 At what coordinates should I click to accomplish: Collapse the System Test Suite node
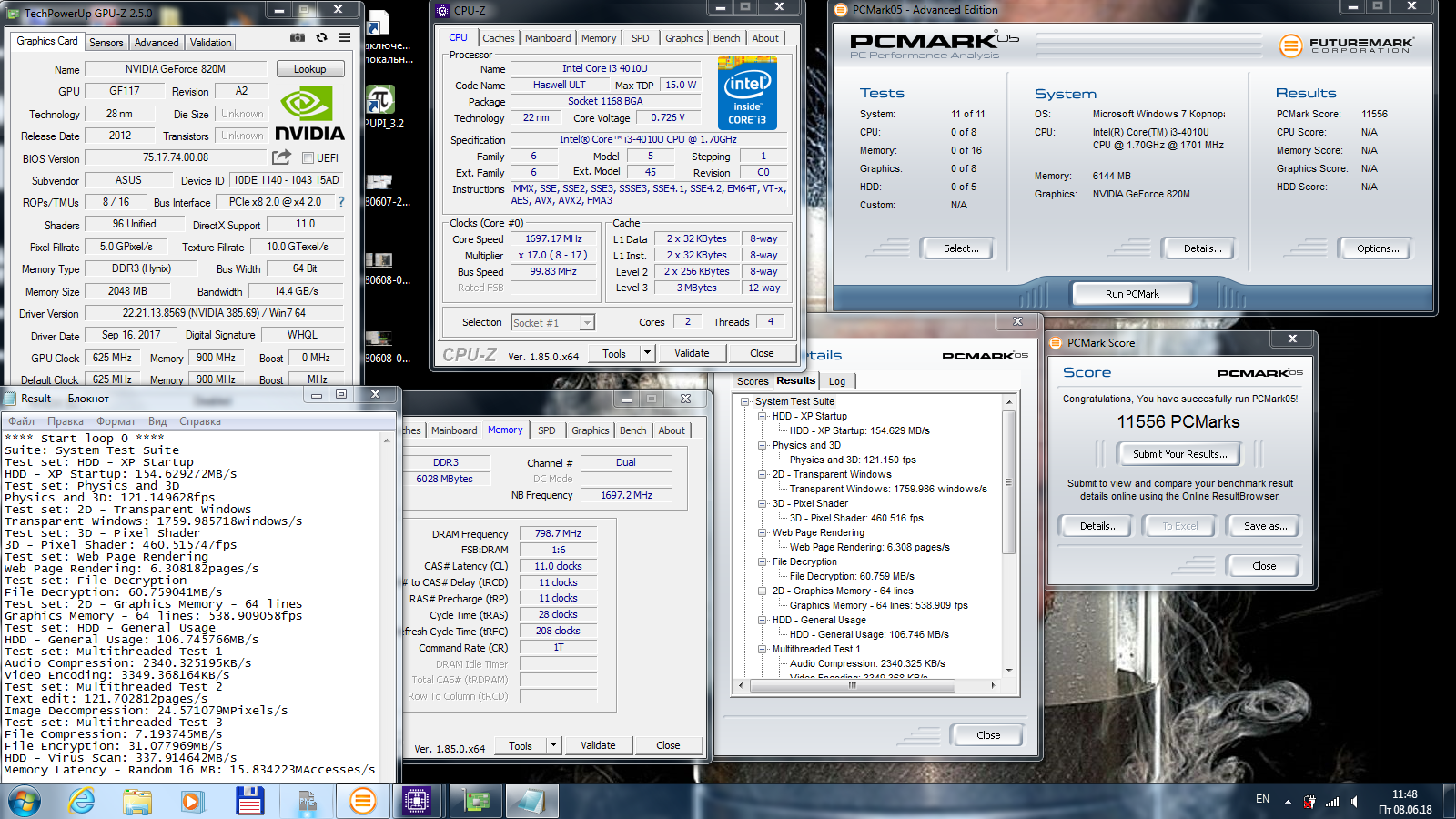point(745,401)
